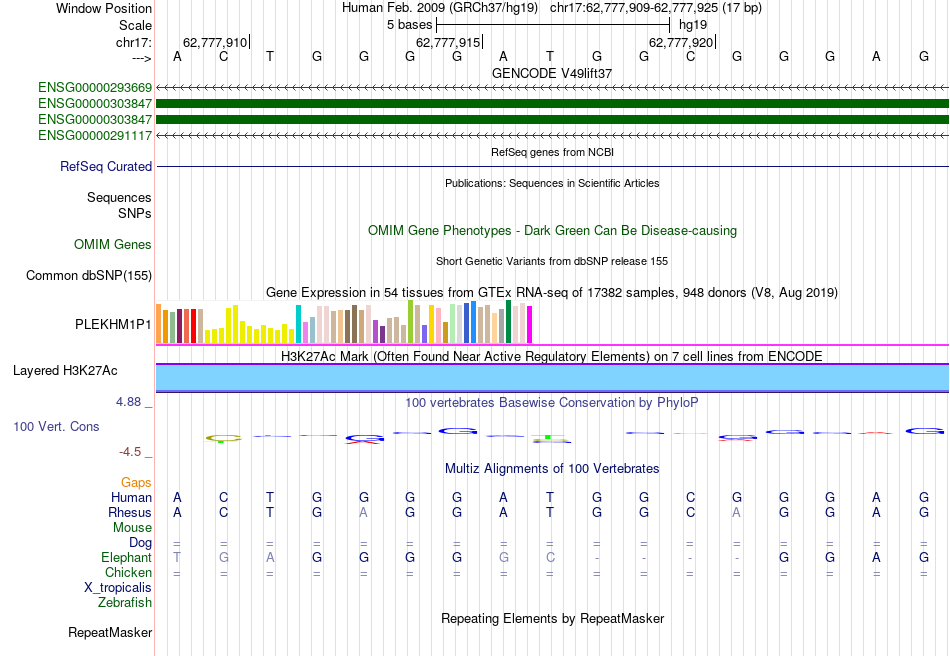This screenshot has height=656, width=950.
Task: Click the H3K27Ac Mark track title
Action: (552, 356)
